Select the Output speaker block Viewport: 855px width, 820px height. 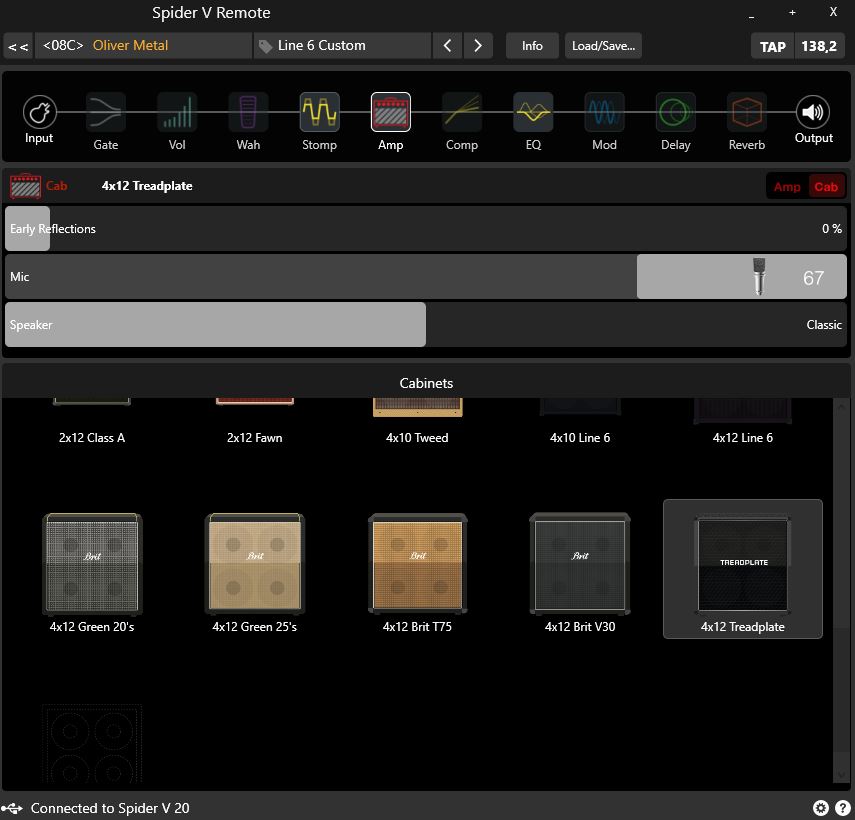pos(813,112)
